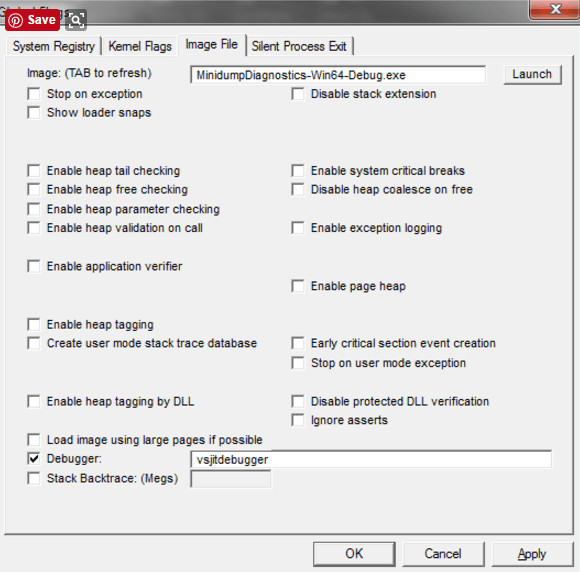This screenshot has height=572, width=580.
Task: Enable Stop on exception checkbox
Action: pyautogui.click(x=34, y=94)
